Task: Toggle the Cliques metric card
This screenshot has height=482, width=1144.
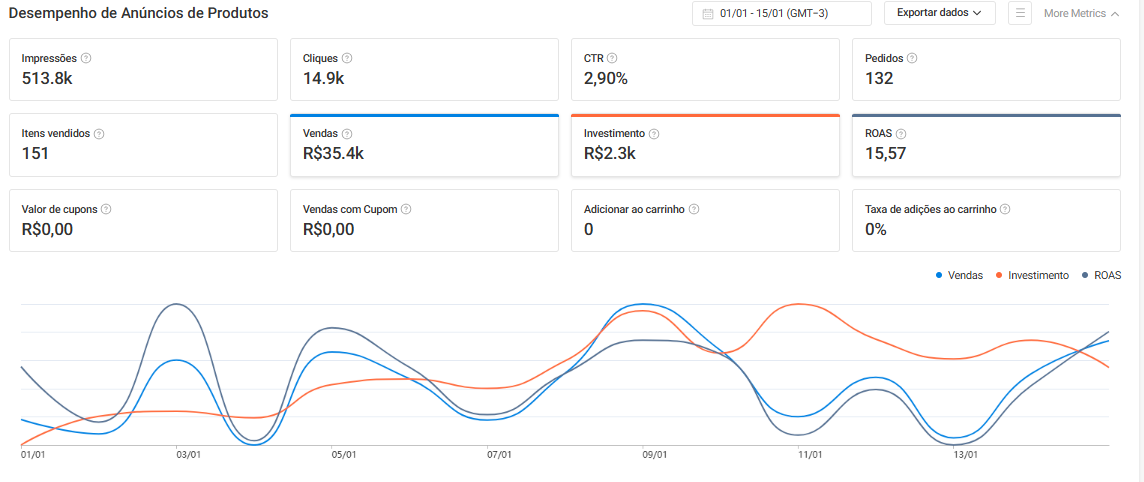Action: pos(425,69)
